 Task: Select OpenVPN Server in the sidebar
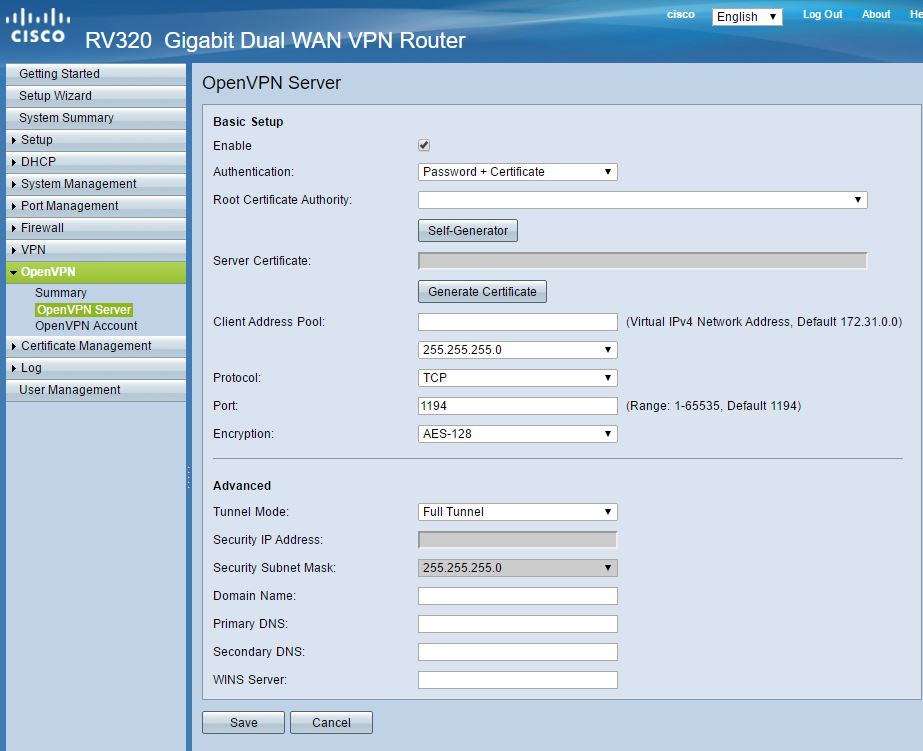[84, 310]
